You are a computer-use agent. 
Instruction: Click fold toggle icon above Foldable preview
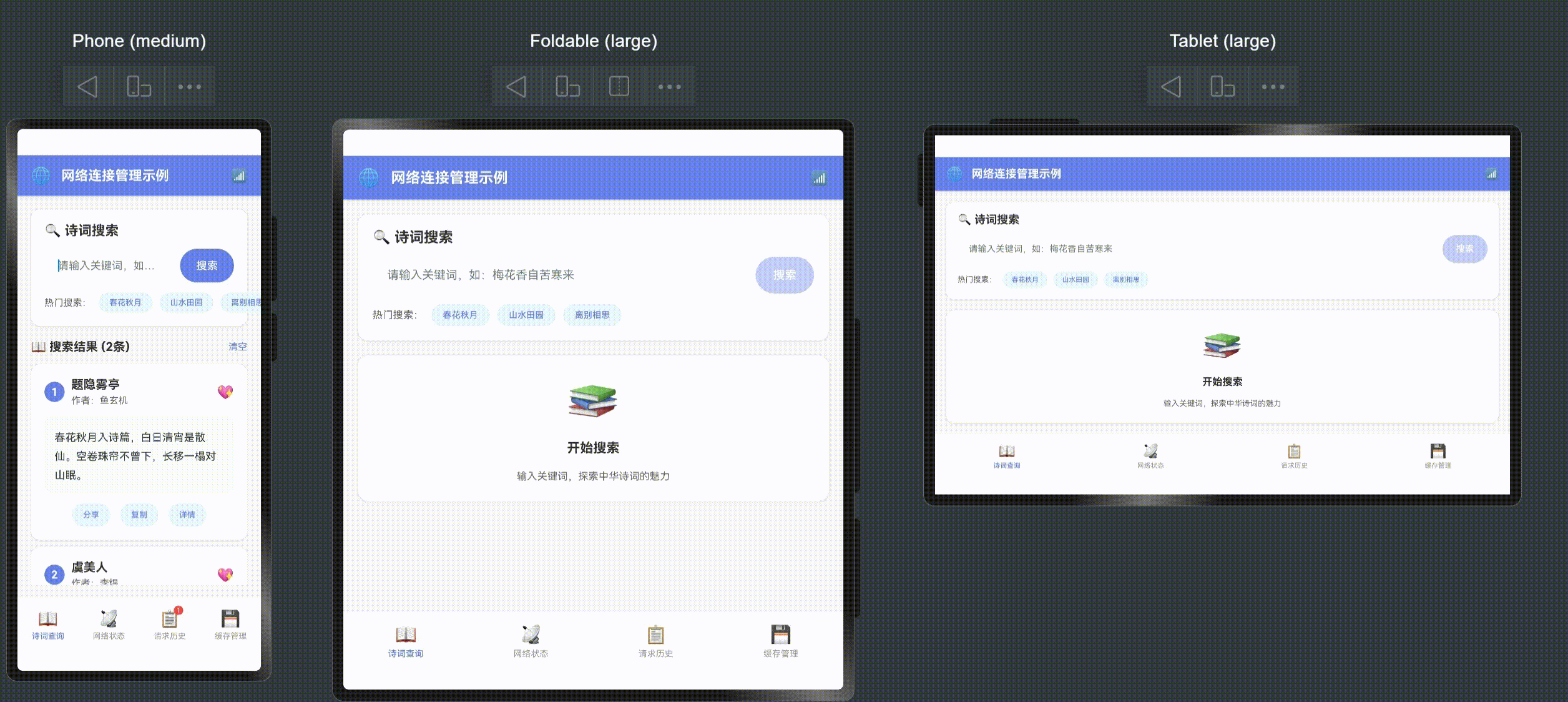(619, 86)
